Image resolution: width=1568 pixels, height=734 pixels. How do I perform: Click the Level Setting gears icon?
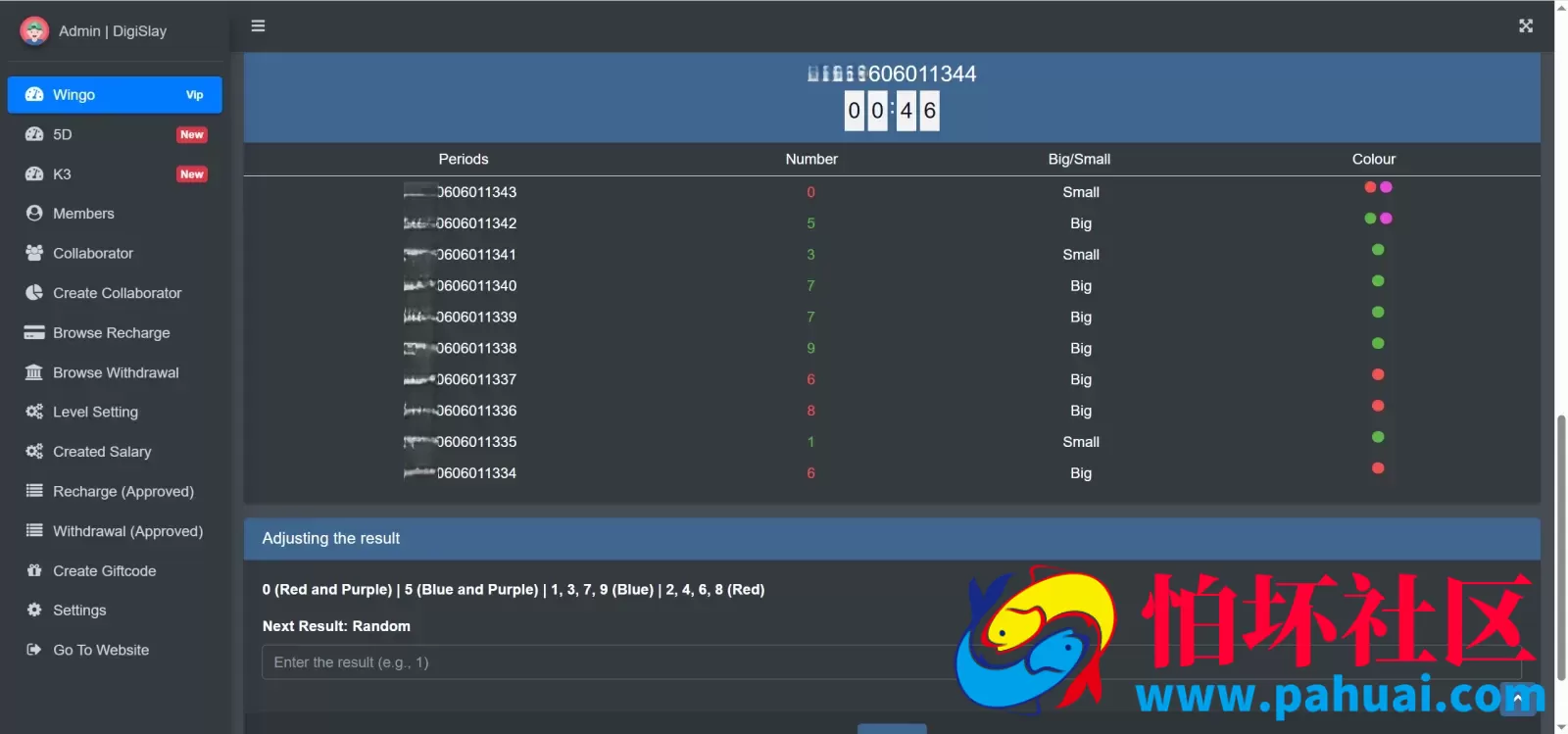[34, 412]
